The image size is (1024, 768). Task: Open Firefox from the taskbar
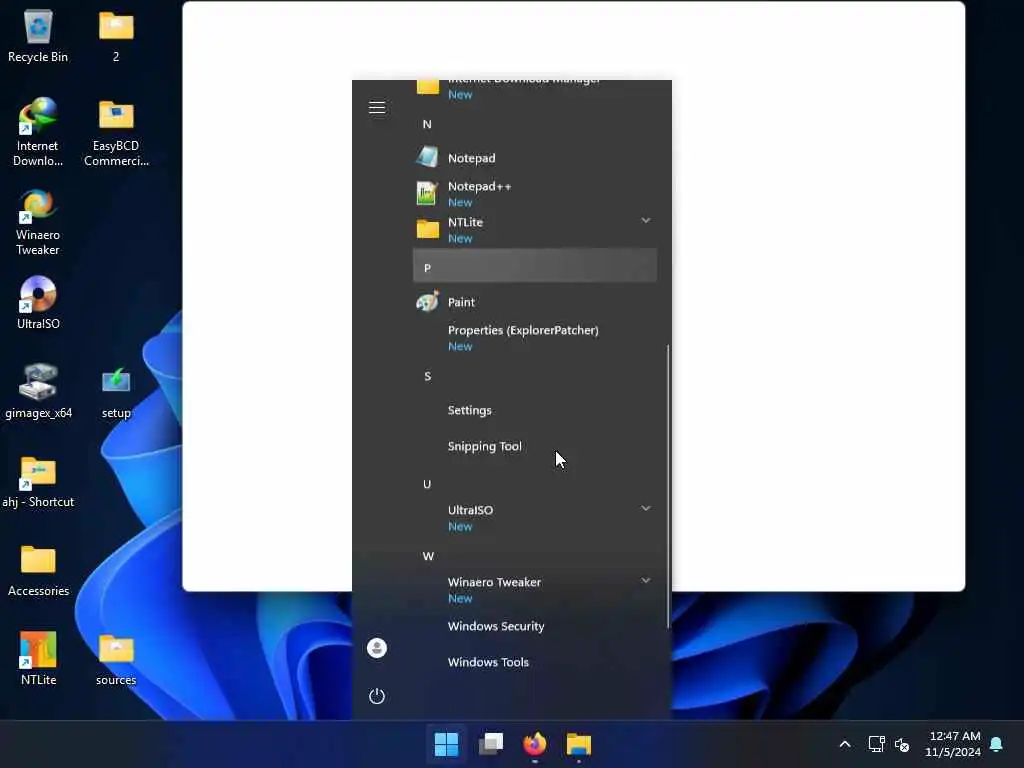[x=535, y=744]
